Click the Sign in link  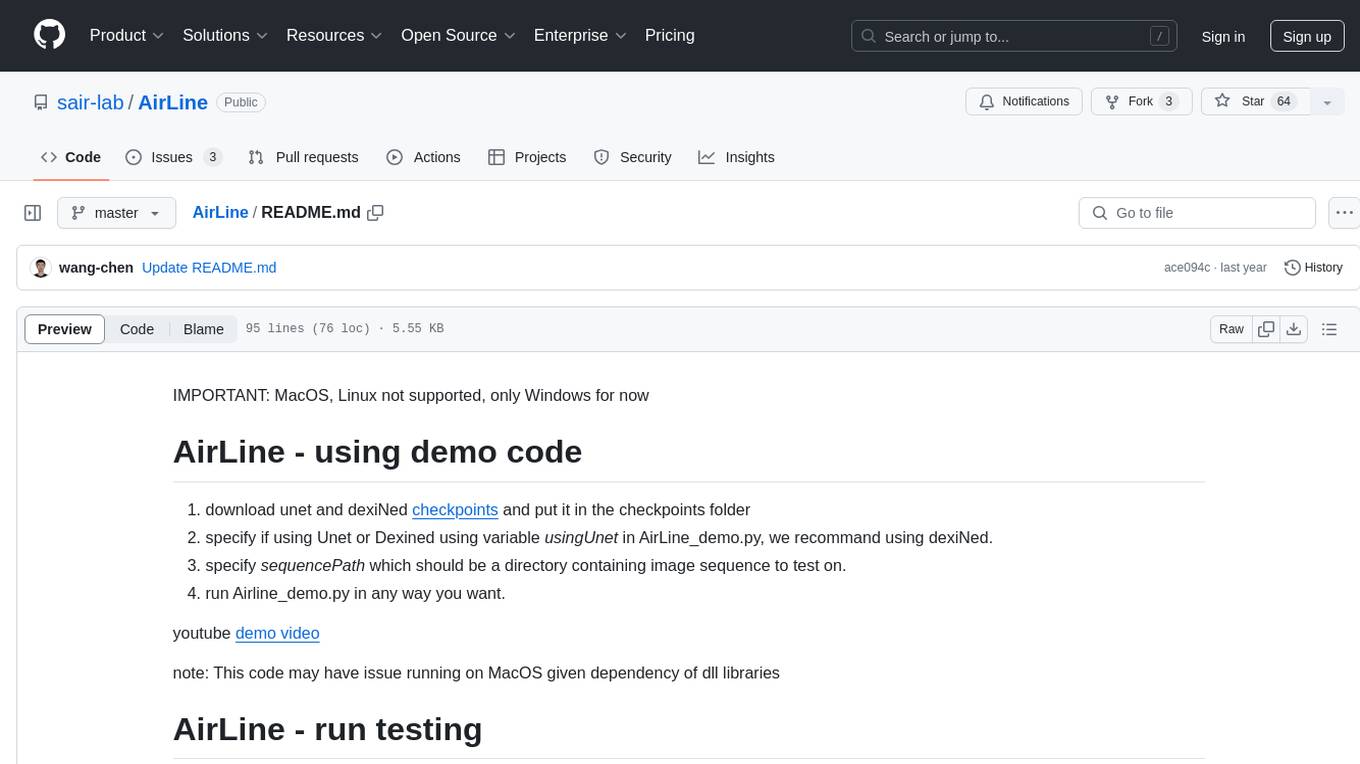click(x=1223, y=36)
